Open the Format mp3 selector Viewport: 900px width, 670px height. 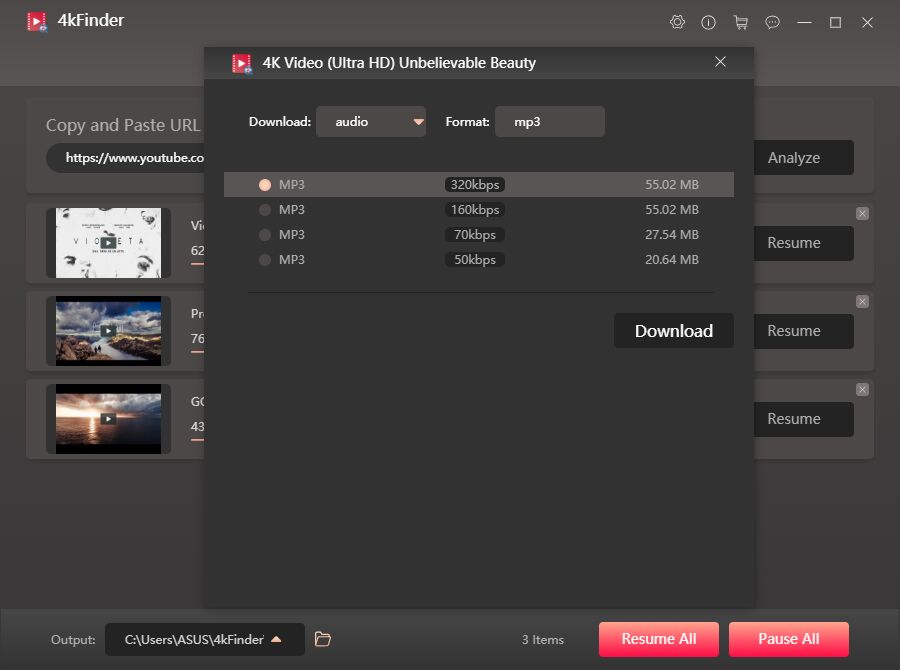549,122
